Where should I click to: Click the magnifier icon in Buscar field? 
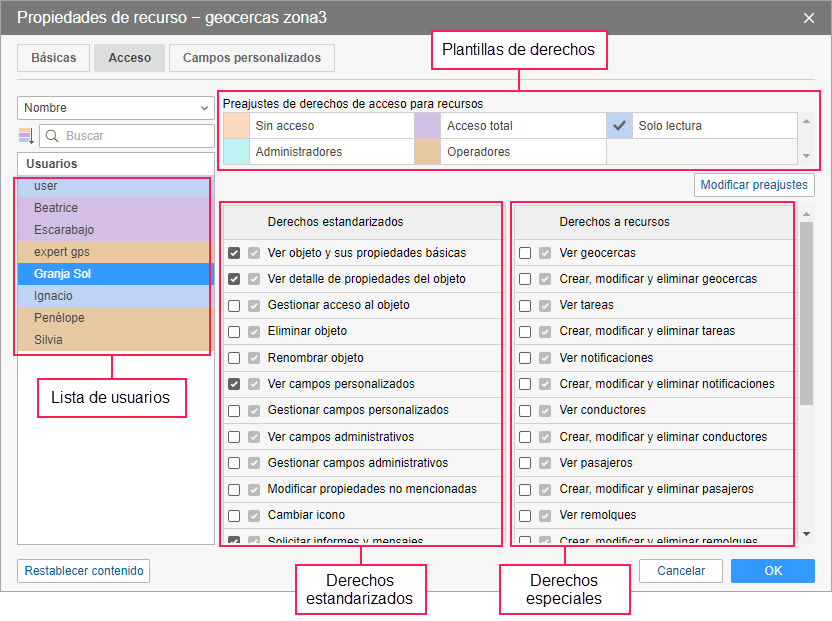[52, 136]
